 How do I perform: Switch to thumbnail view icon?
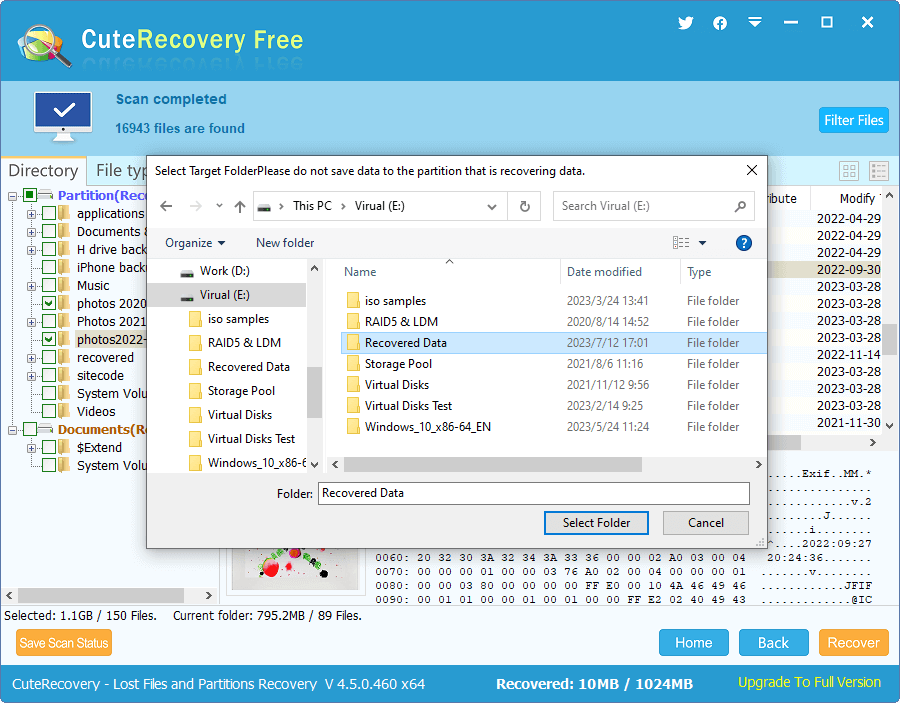[x=849, y=172]
